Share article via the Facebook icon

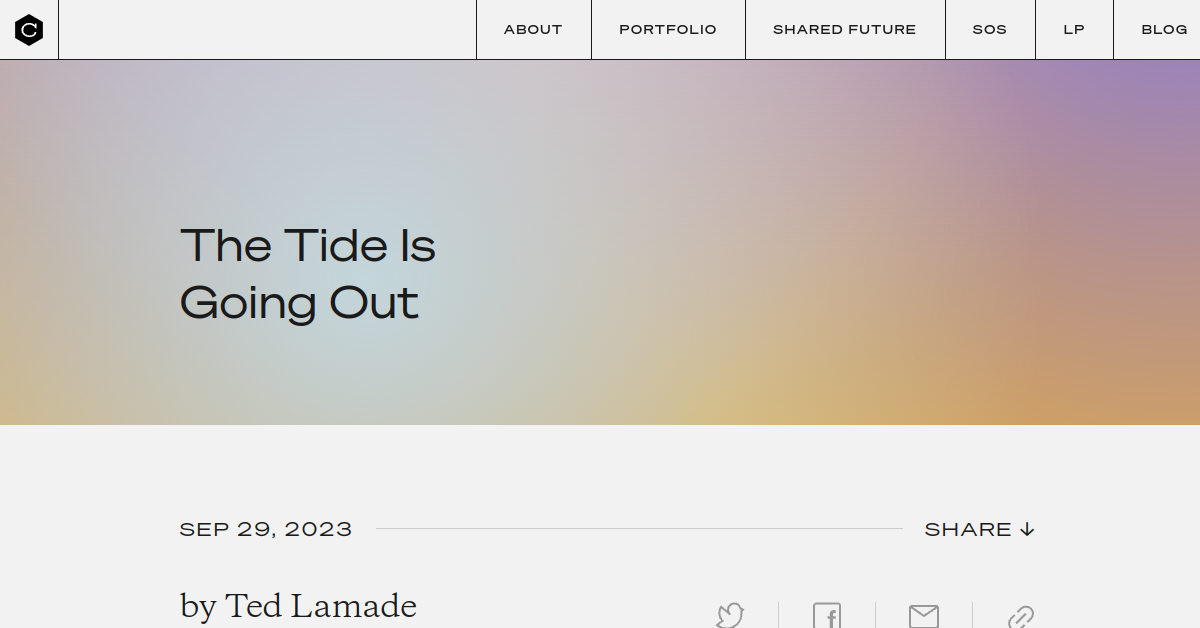(827, 615)
